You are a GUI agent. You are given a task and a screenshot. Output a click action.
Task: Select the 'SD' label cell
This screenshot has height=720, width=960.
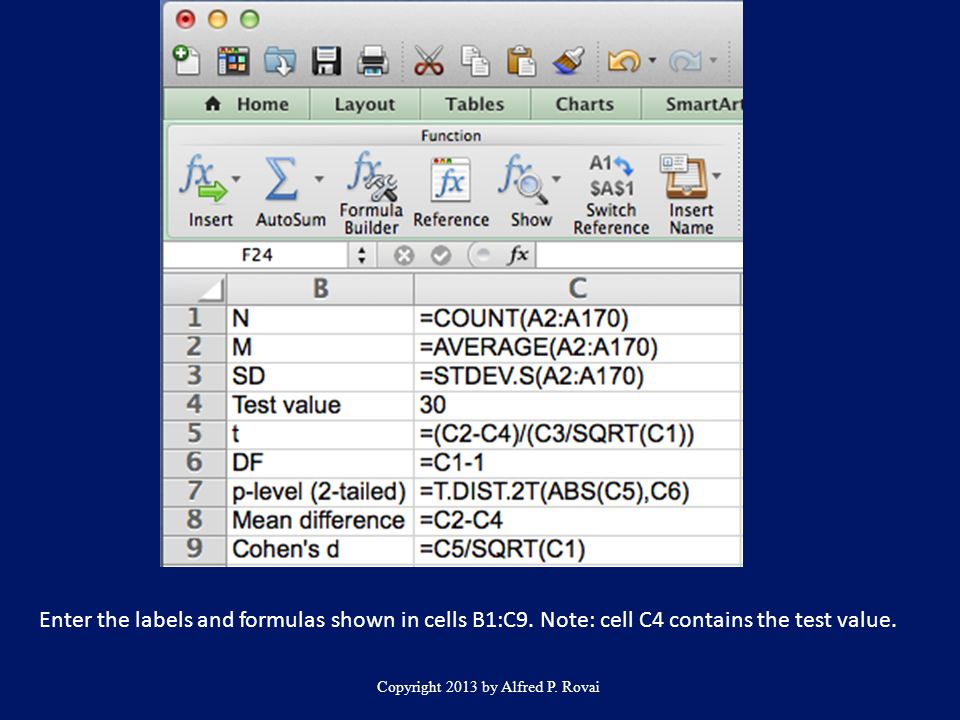tap(320, 376)
